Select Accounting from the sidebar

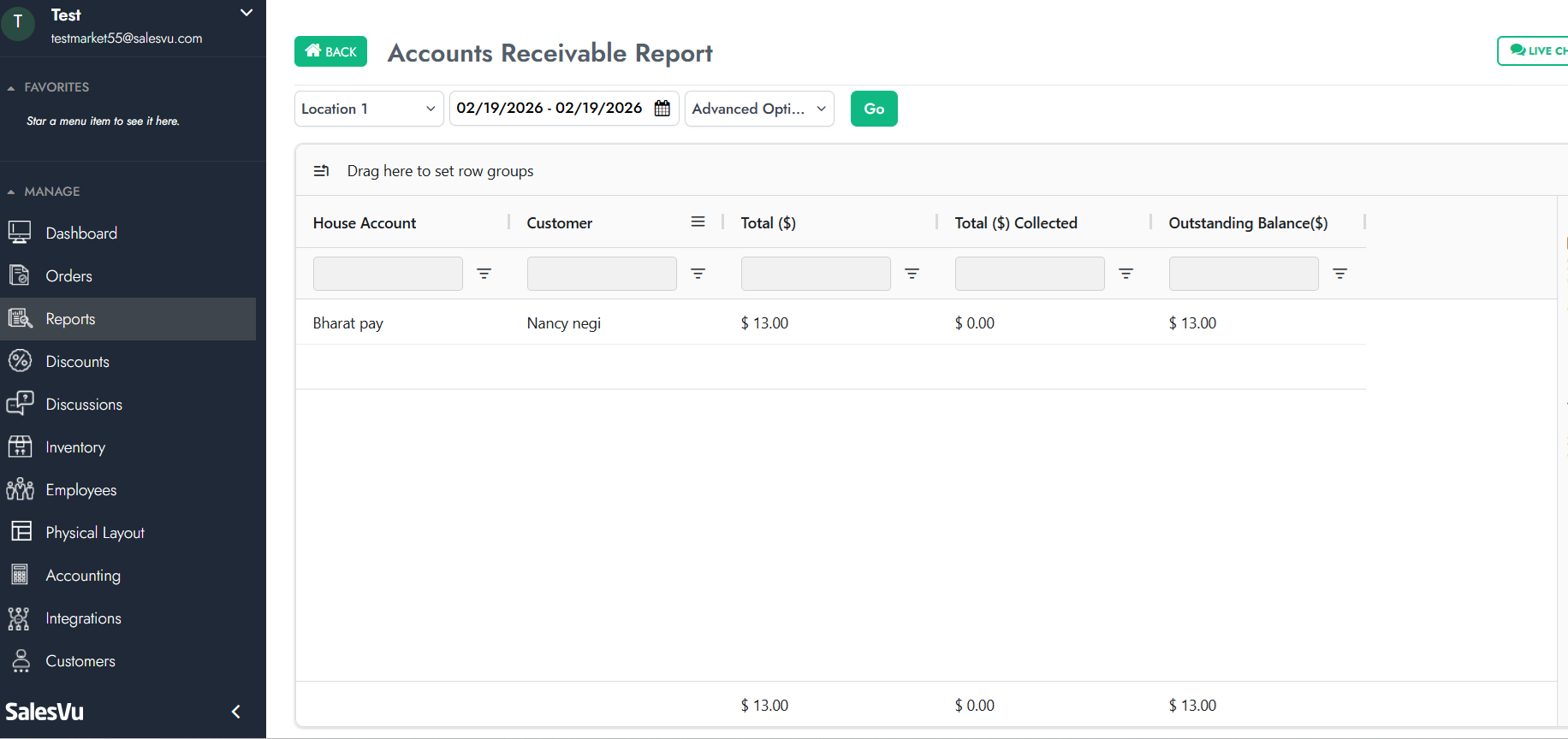[x=83, y=576]
